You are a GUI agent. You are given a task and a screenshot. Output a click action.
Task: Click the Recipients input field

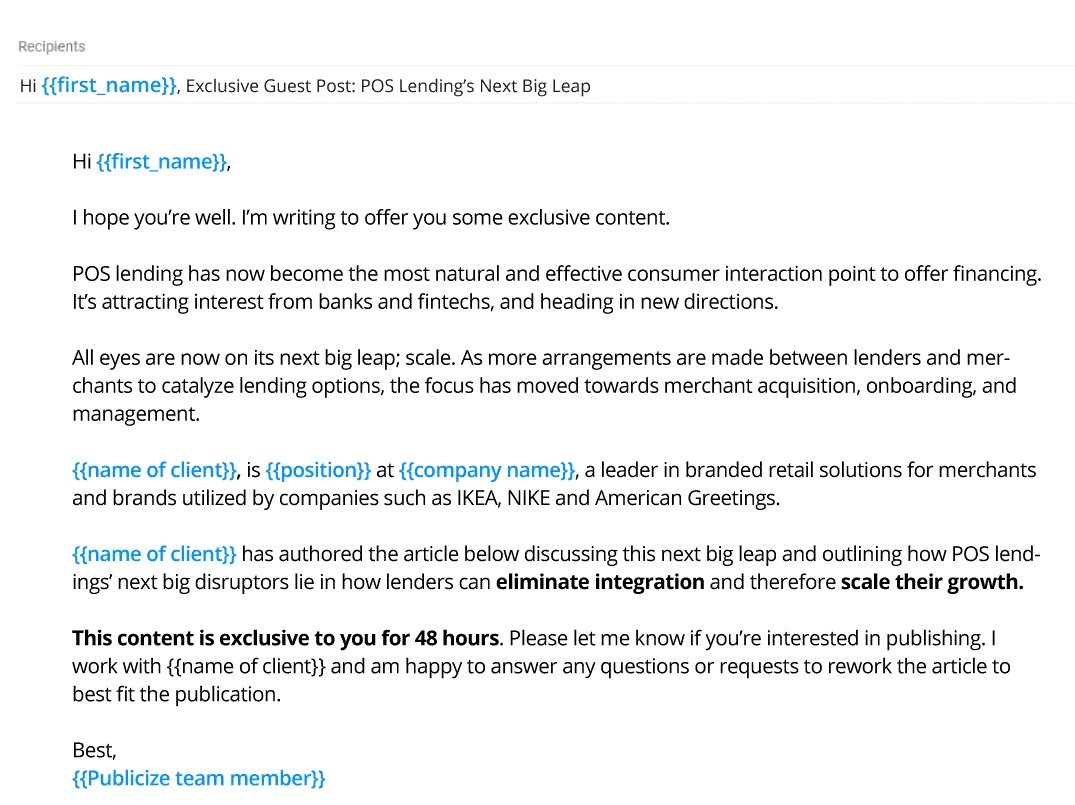pos(540,47)
